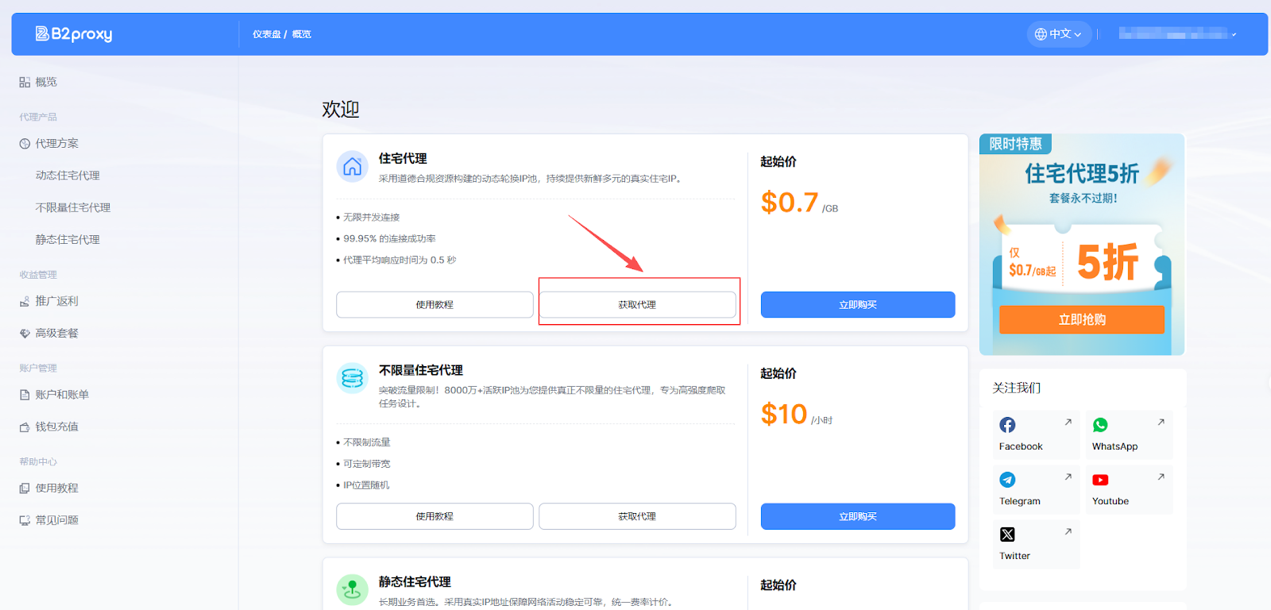Click the 静态住宅代理 location icon
The height and width of the screenshot is (610, 1271).
tap(352, 590)
